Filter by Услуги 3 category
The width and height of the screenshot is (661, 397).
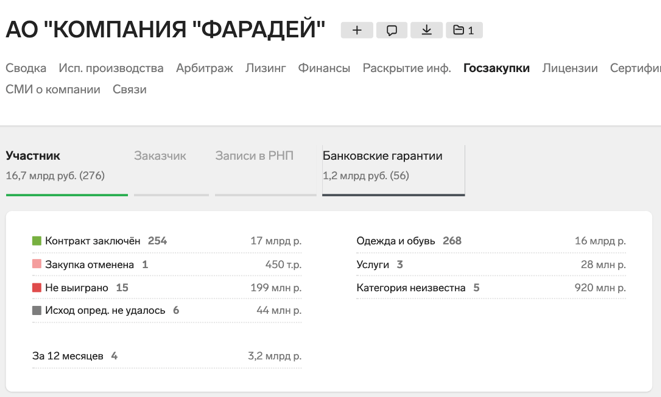tap(491, 264)
